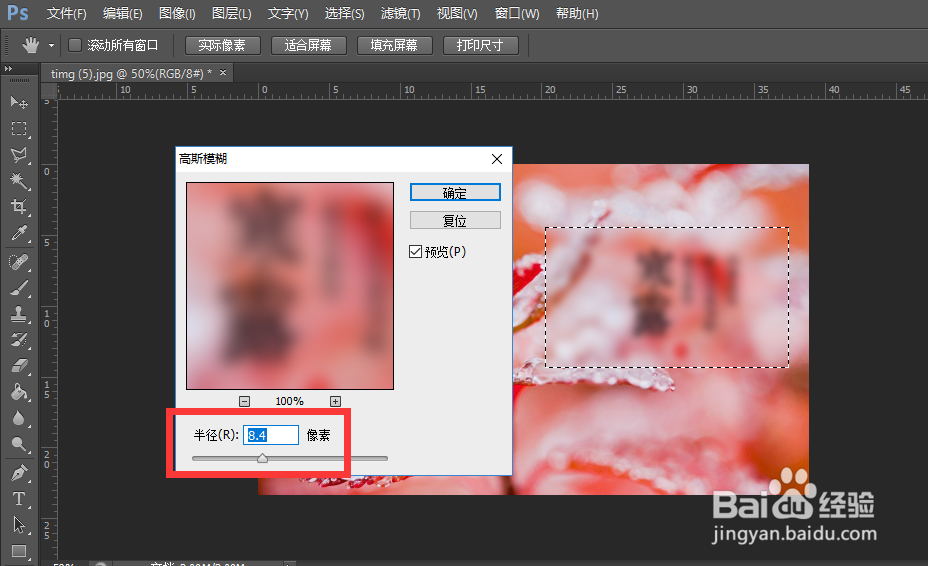Select the Crop tool
Viewport: 928px width, 566px height.
(x=19, y=207)
